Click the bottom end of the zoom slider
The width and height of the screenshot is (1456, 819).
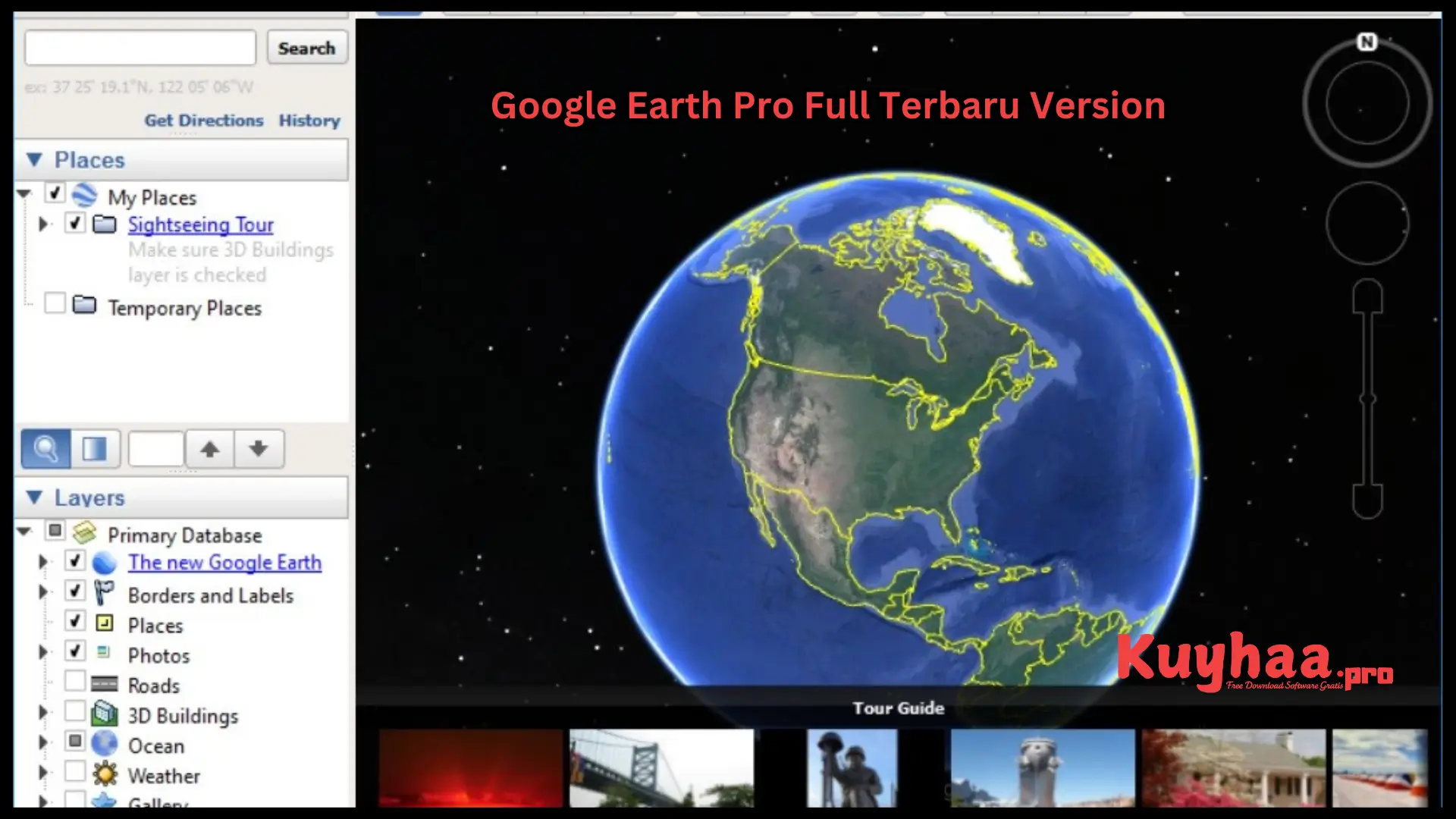[1367, 502]
